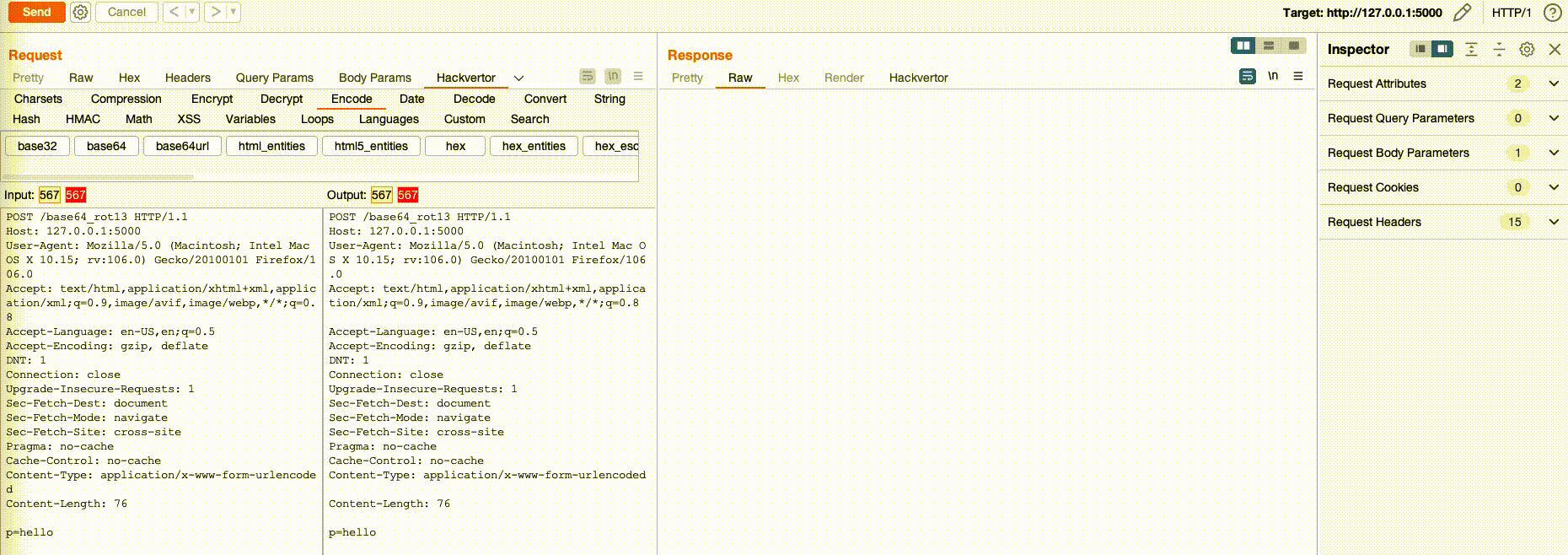
Task: Select top-bottom split layout view
Action: (1269, 46)
